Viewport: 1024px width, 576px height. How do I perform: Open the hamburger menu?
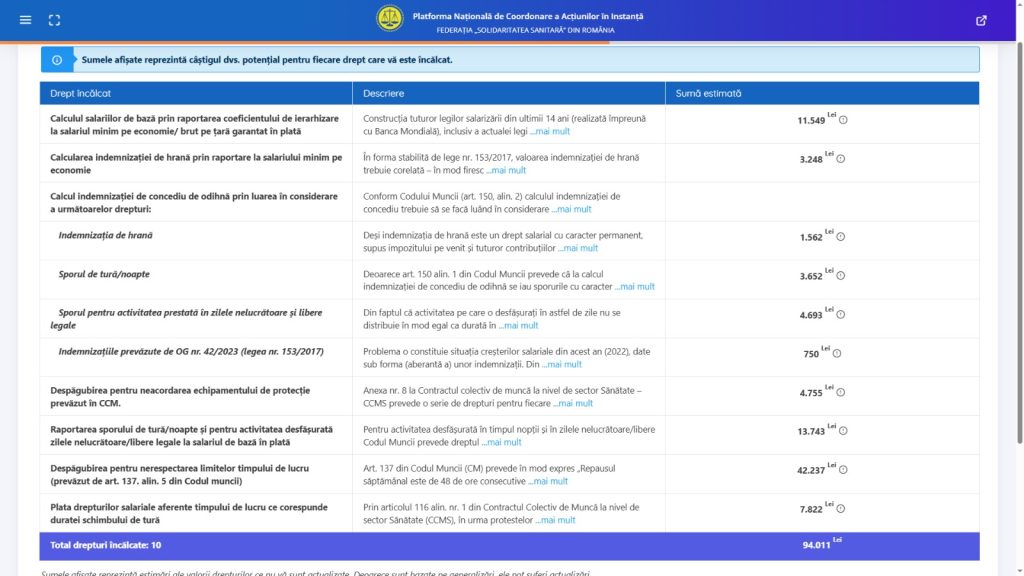pos(25,20)
